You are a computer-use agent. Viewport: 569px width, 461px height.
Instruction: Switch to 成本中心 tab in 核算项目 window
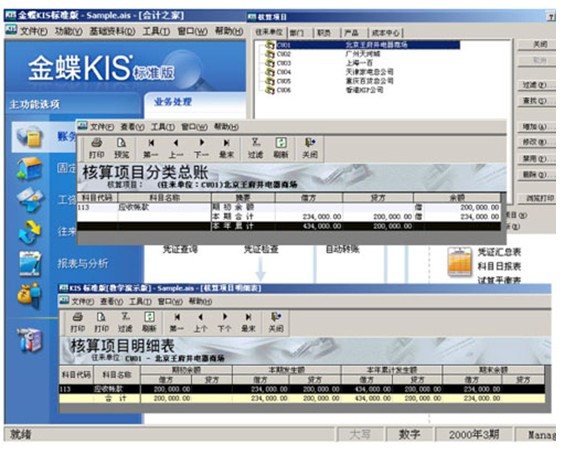point(385,33)
